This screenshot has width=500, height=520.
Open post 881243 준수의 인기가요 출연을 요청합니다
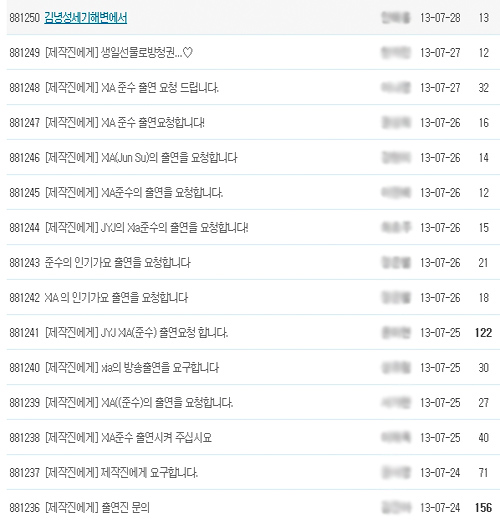coord(117,263)
